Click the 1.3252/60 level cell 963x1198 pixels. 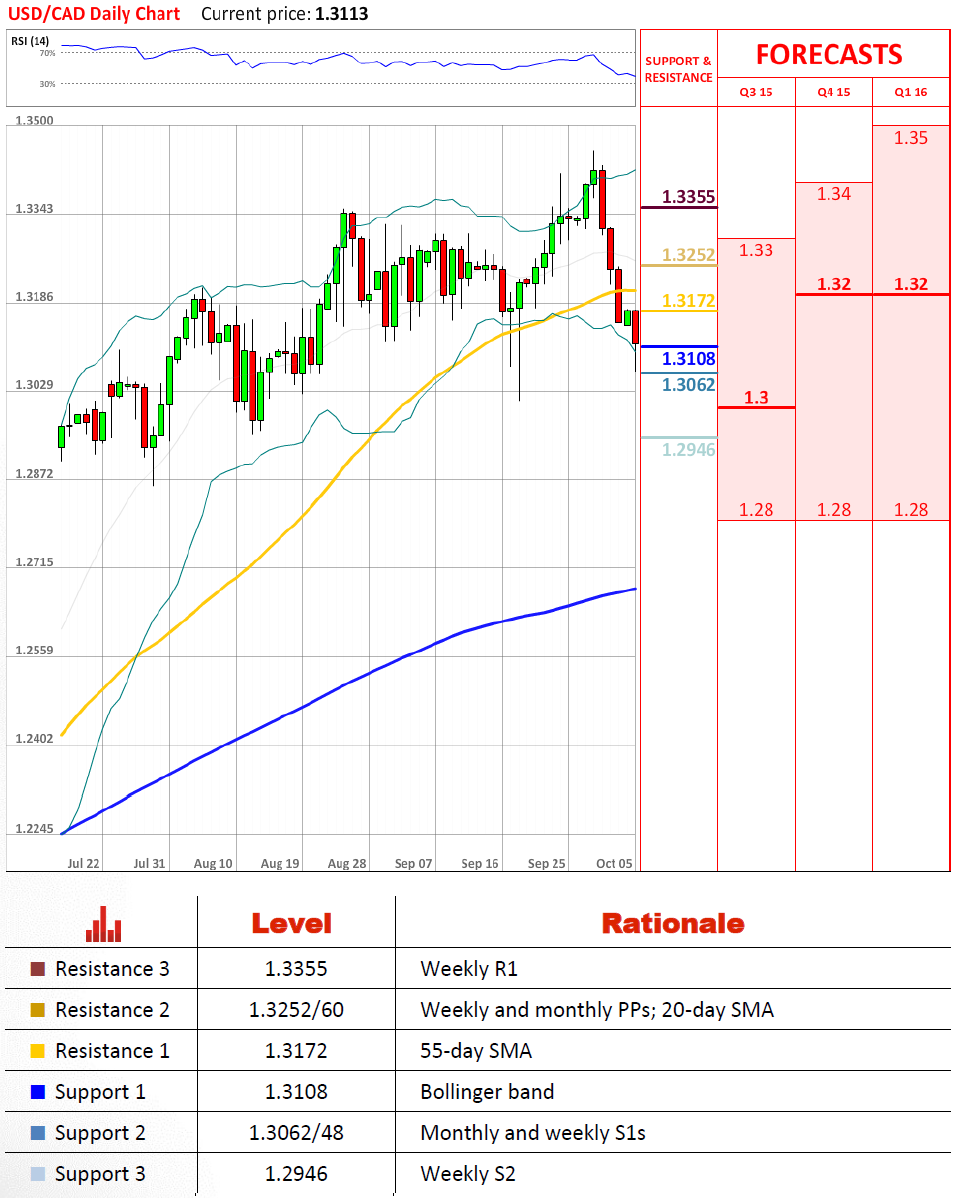(296, 1010)
